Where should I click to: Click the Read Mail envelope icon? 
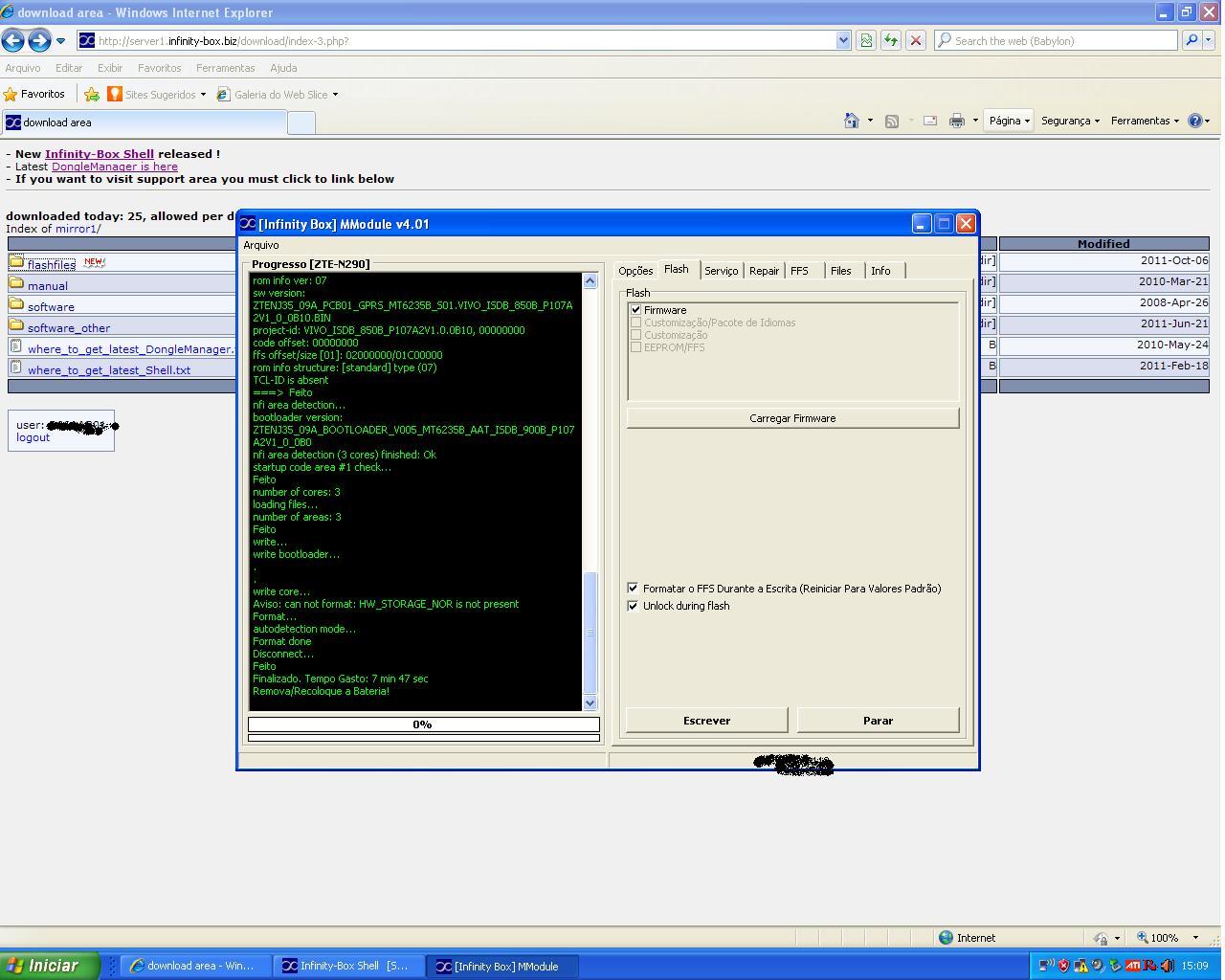click(x=929, y=121)
